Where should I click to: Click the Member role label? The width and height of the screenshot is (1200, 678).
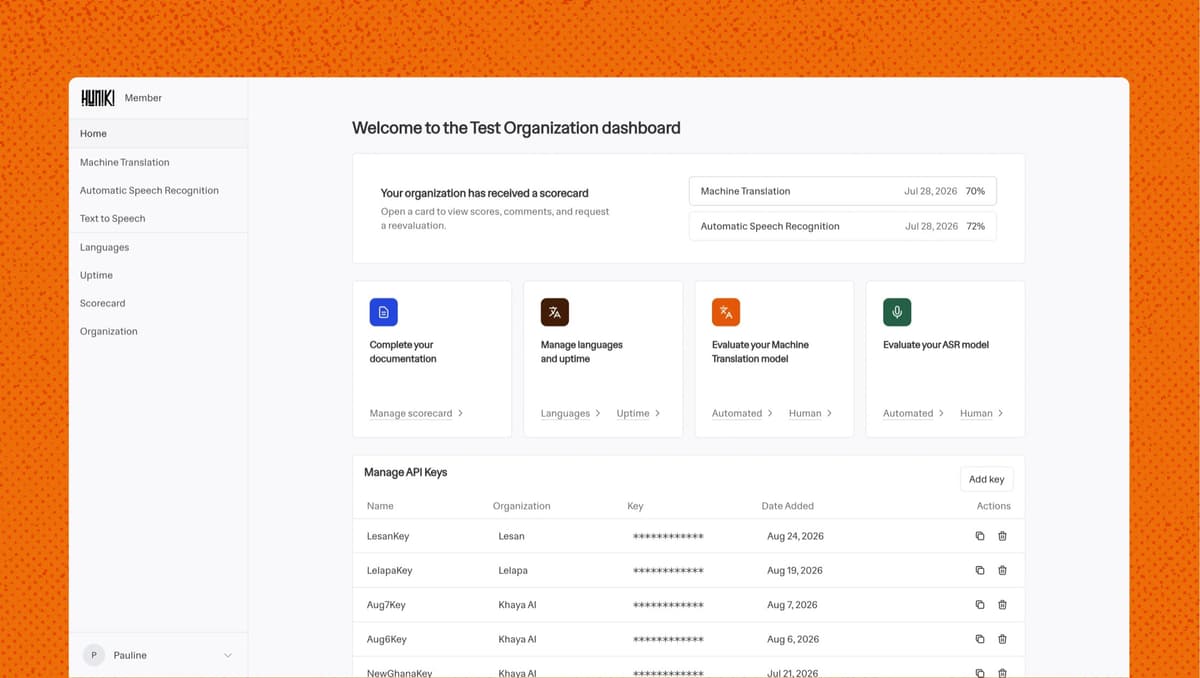tap(143, 98)
